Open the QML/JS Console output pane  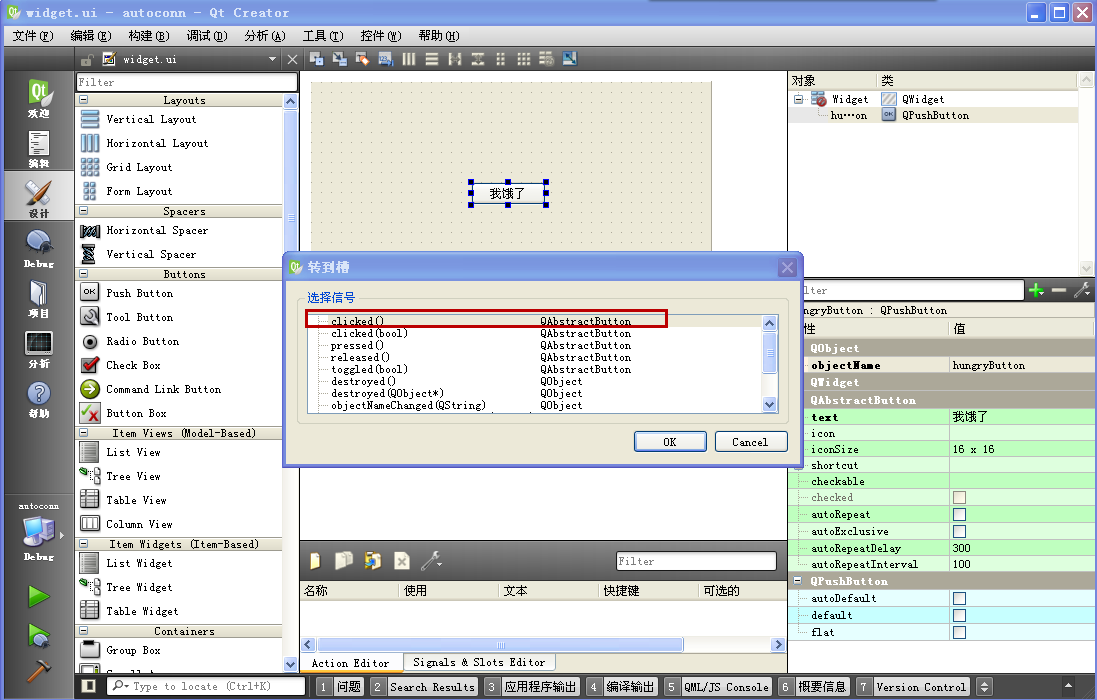pos(718,687)
